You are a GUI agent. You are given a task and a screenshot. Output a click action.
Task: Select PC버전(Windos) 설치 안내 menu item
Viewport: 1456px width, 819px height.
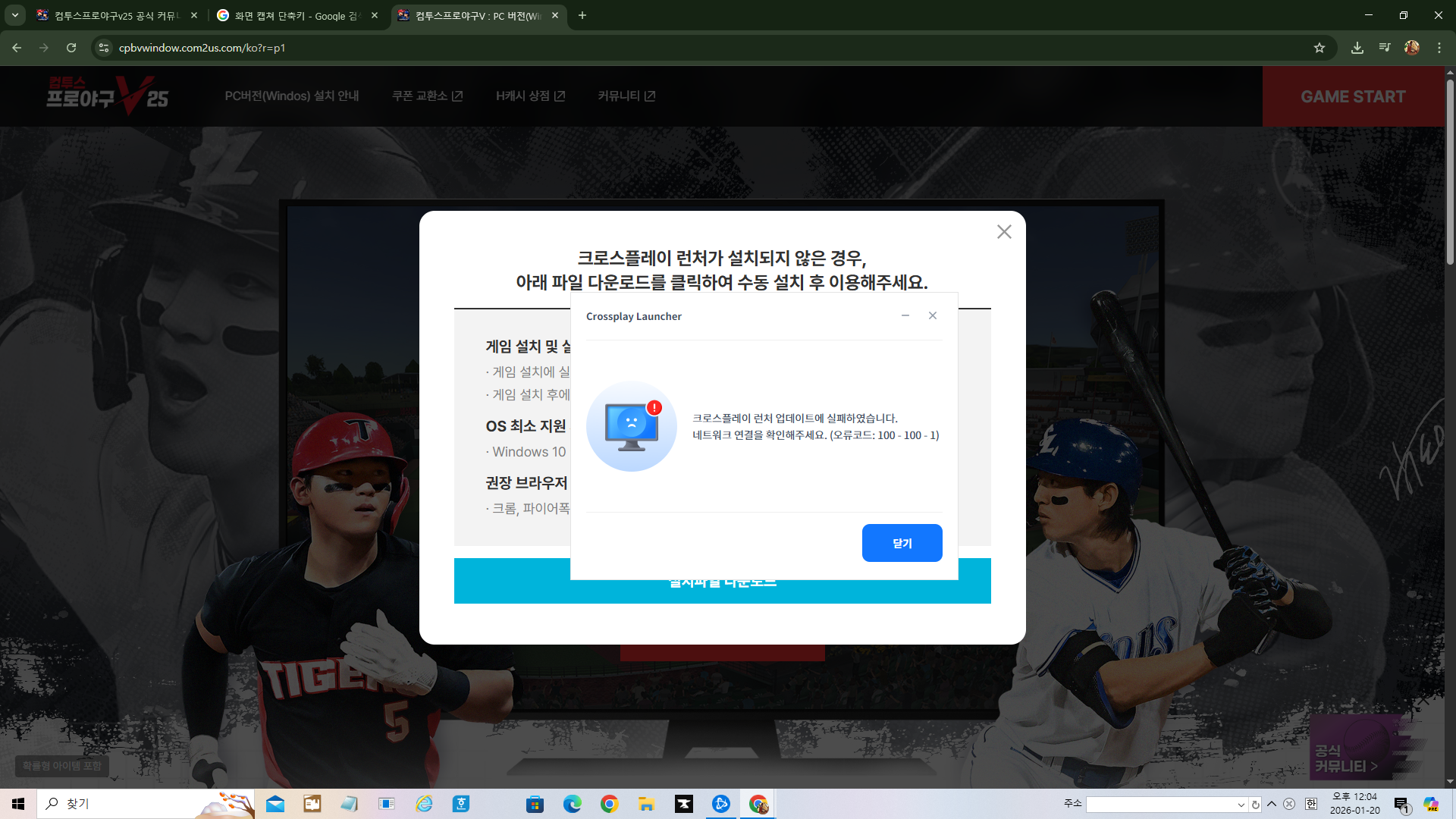coord(291,96)
